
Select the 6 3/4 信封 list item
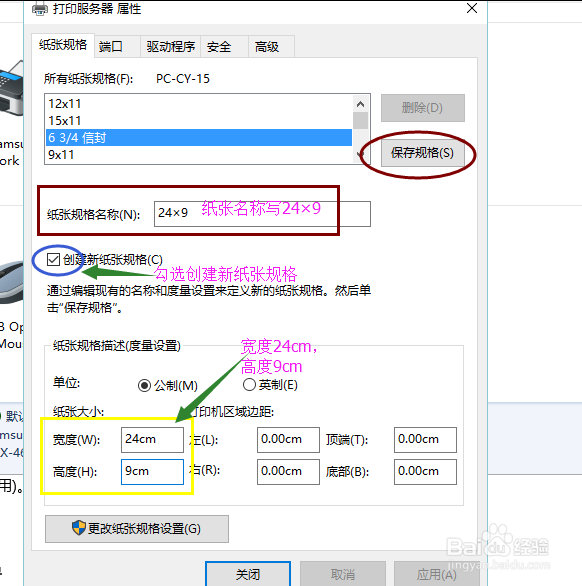pyautogui.click(x=199, y=138)
